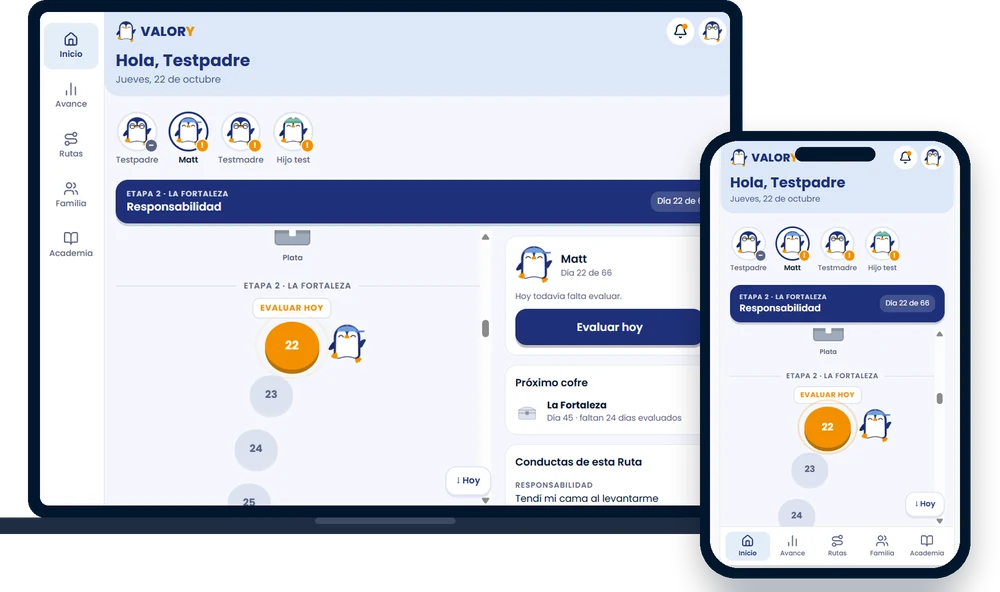Open Academia in the laptop sidebar

71,244
